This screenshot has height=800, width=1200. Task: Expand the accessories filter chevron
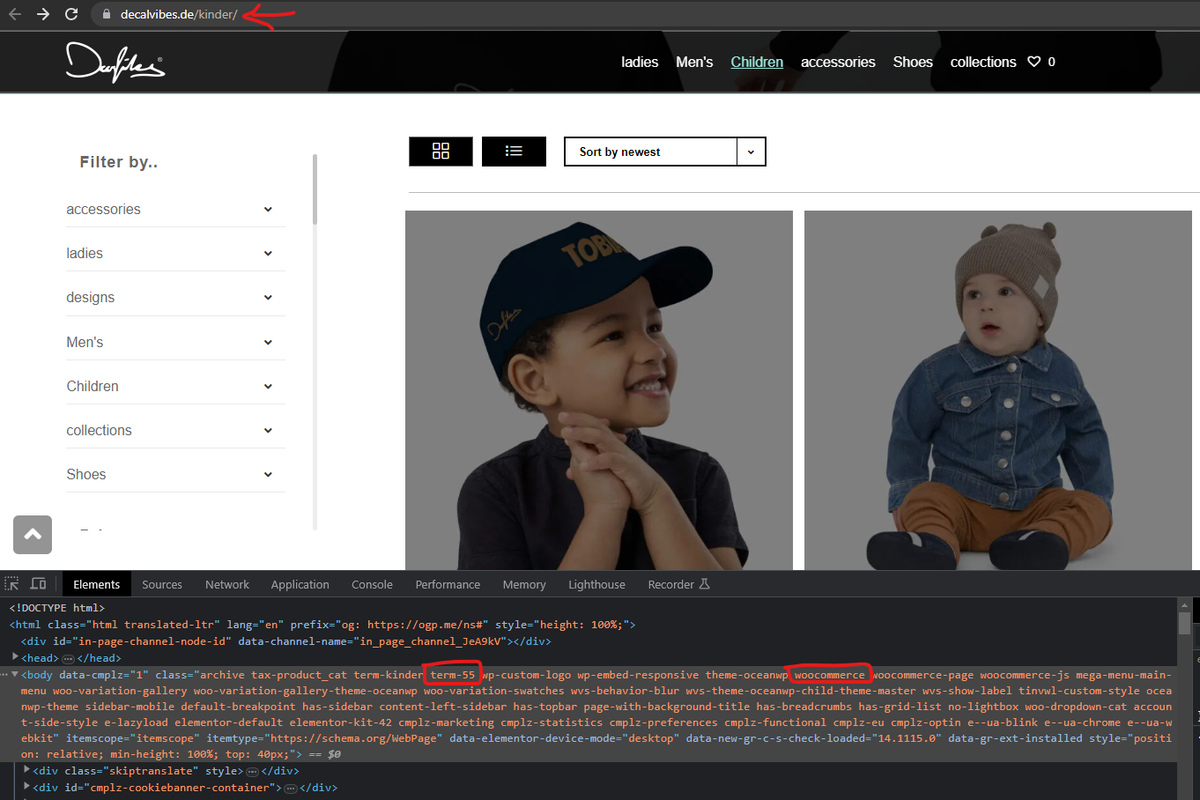tap(268, 209)
